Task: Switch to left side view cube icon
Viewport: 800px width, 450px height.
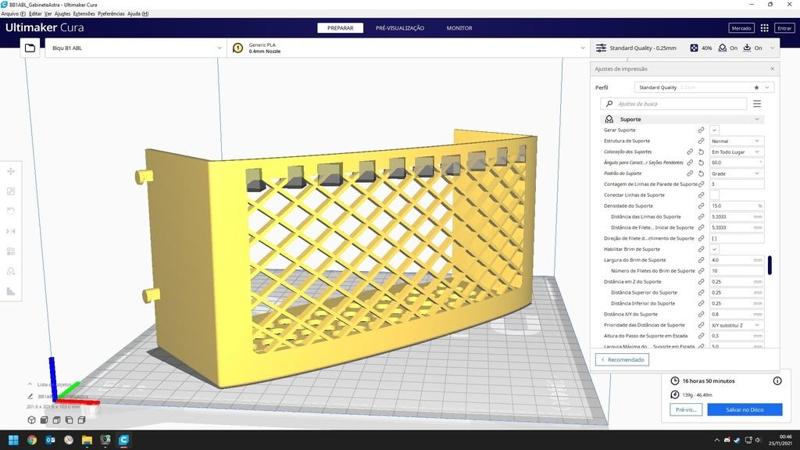Action: [x=69, y=420]
